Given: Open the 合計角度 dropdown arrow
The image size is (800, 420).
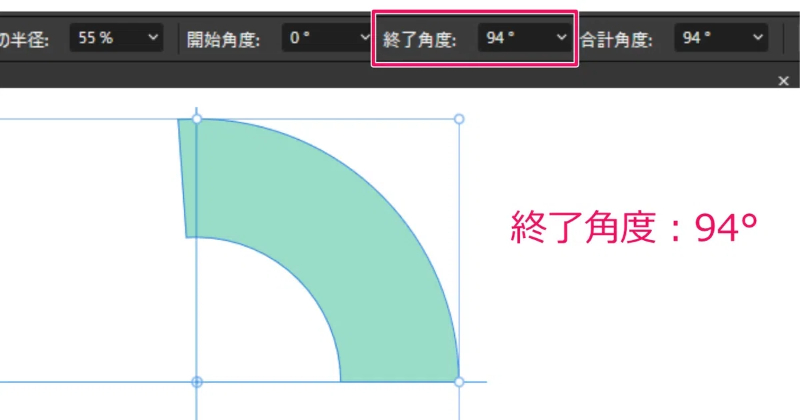Looking at the screenshot, I should (x=758, y=38).
